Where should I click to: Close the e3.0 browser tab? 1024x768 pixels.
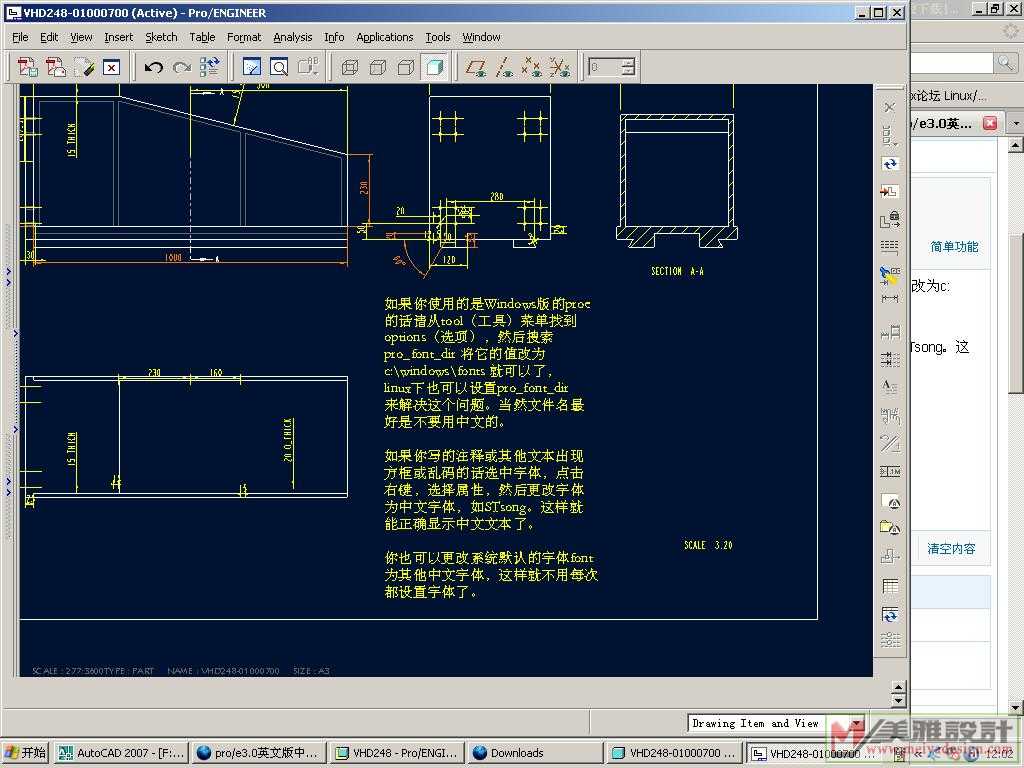click(x=991, y=123)
